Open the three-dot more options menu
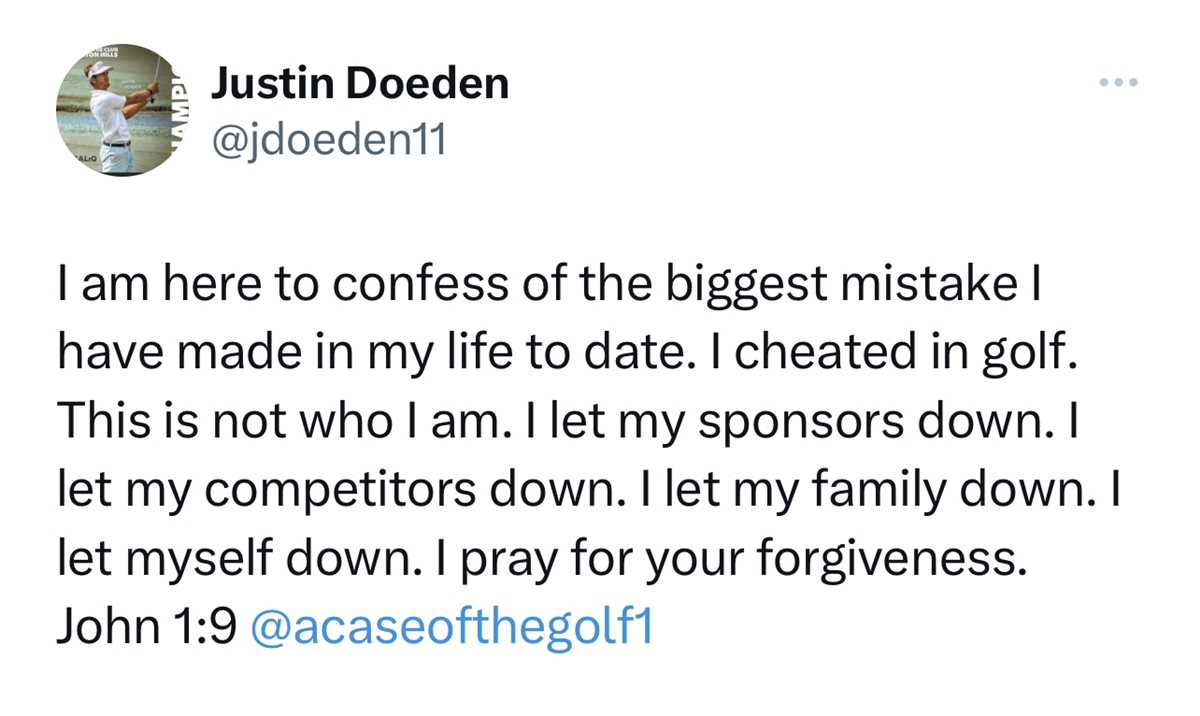This screenshot has width=1200, height=716. tap(1117, 82)
